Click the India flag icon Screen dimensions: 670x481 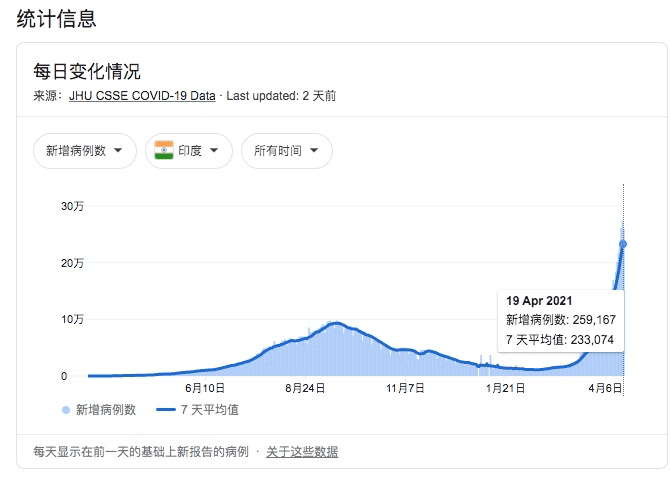(164, 150)
